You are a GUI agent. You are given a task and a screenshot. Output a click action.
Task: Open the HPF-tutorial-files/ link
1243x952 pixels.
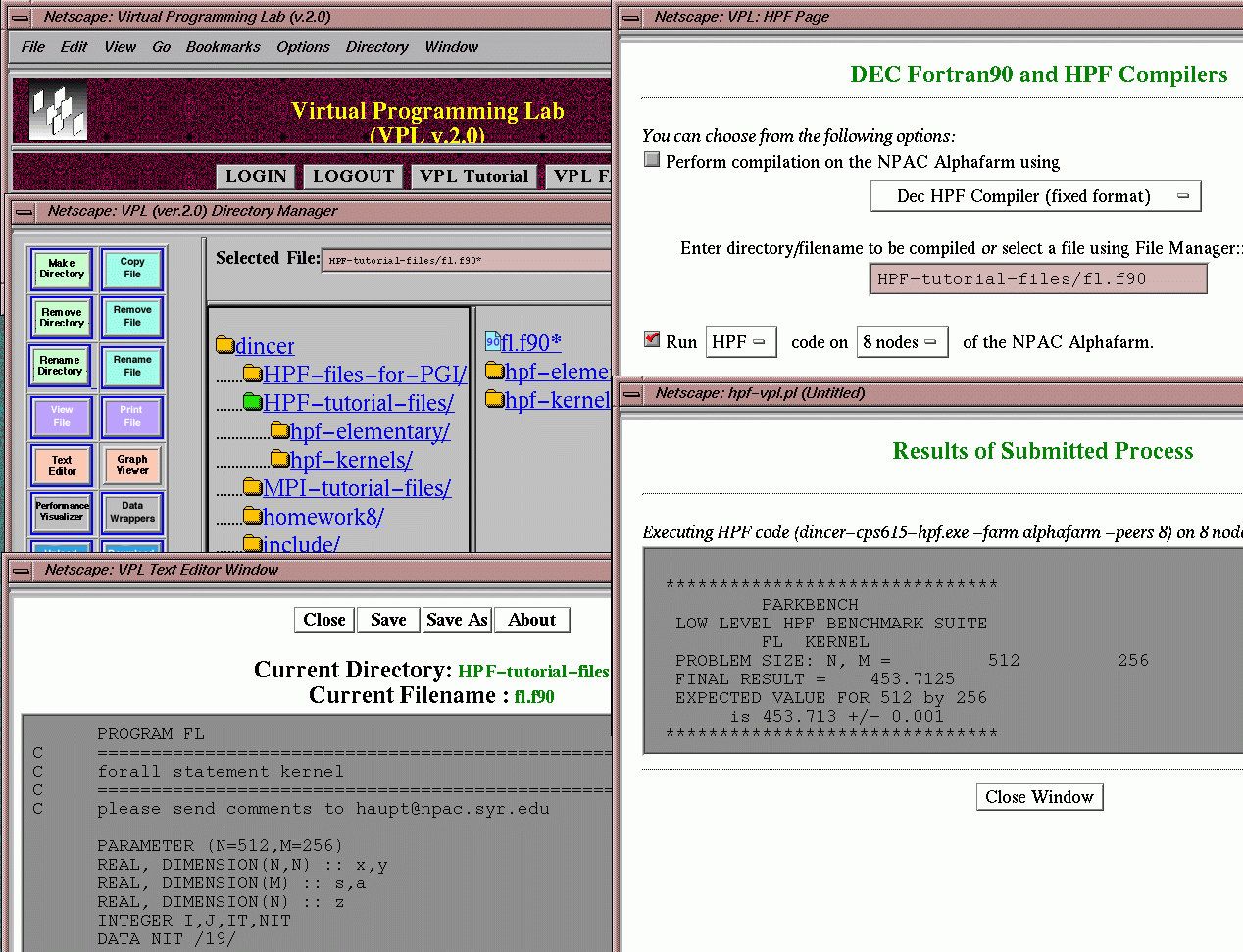pos(358,403)
